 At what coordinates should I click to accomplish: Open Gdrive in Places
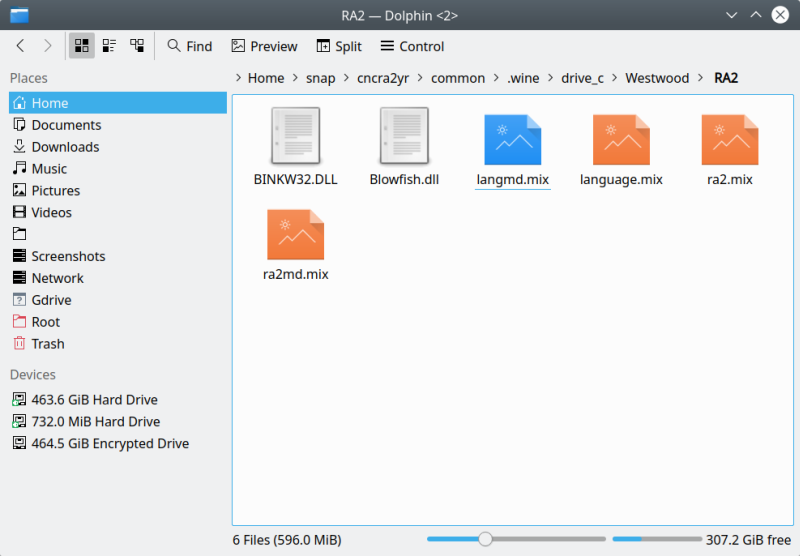[x=118, y=300]
